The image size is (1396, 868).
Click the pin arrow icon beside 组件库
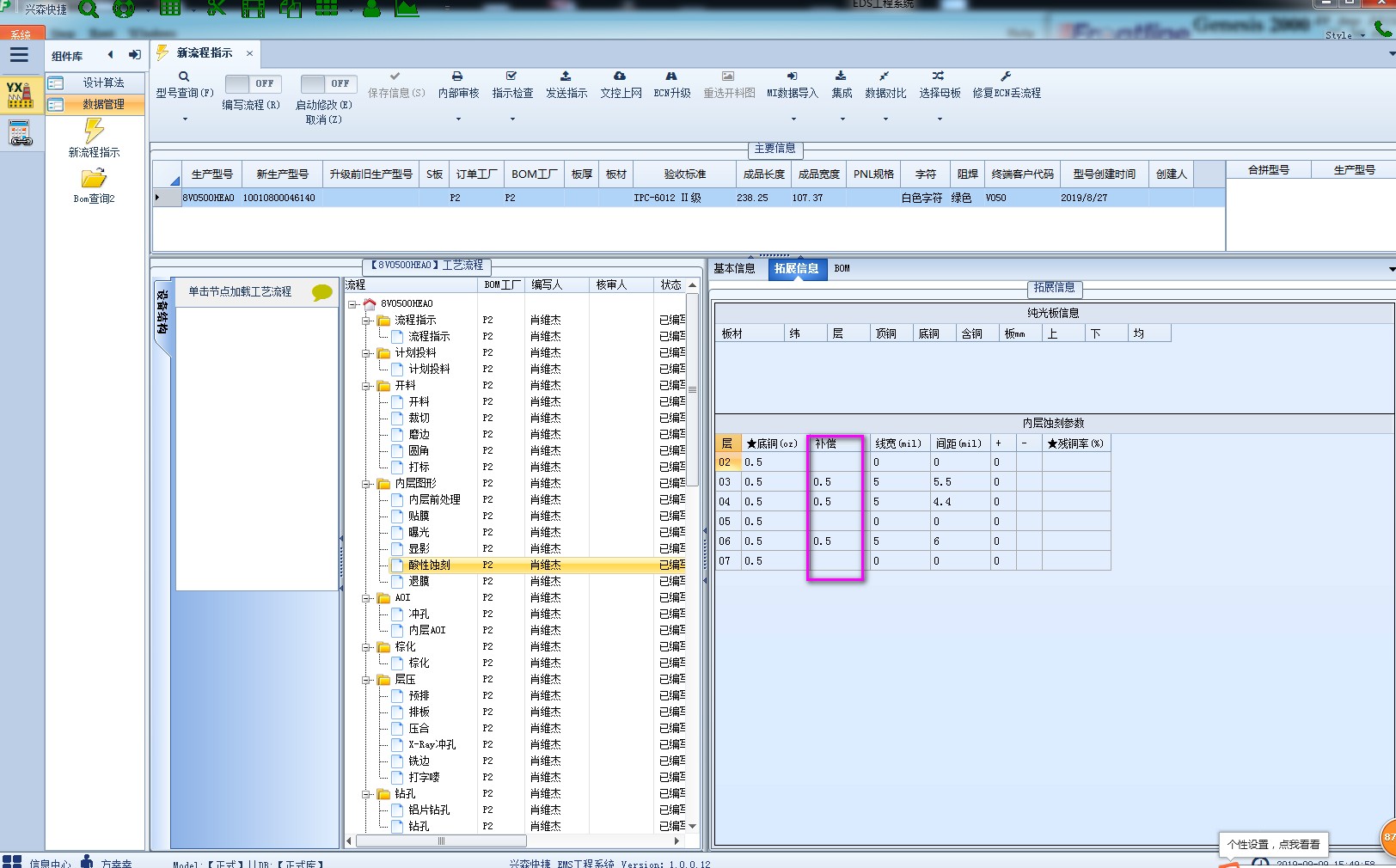click(135, 55)
